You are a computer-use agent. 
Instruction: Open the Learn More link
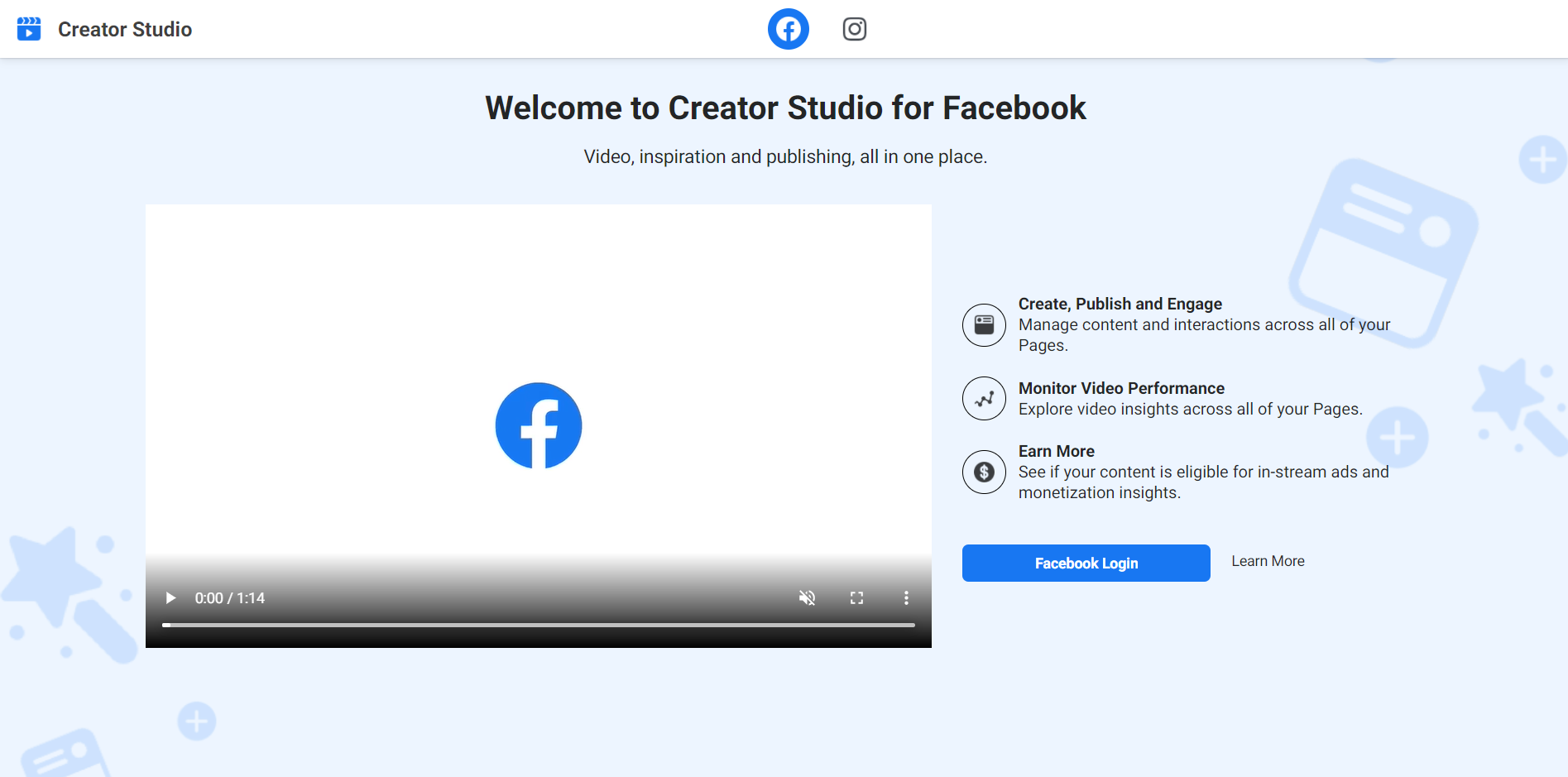click(1268, 561)
